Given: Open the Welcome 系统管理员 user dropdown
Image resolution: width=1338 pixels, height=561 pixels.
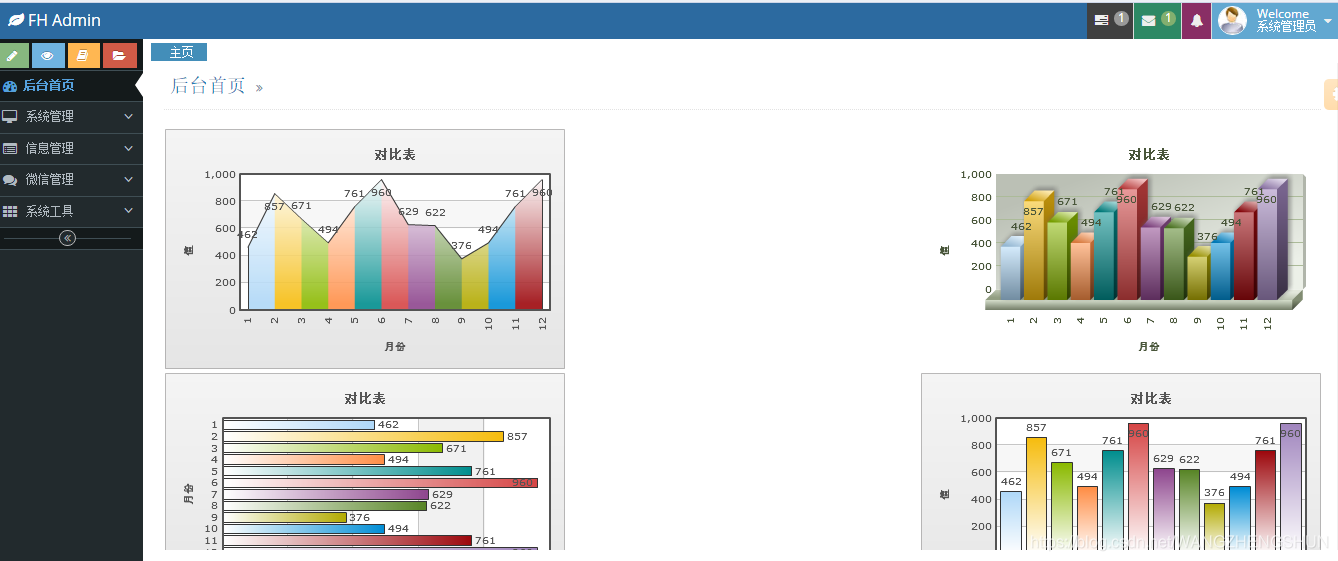Looking at the screenshot, I should click(1274, 20).
